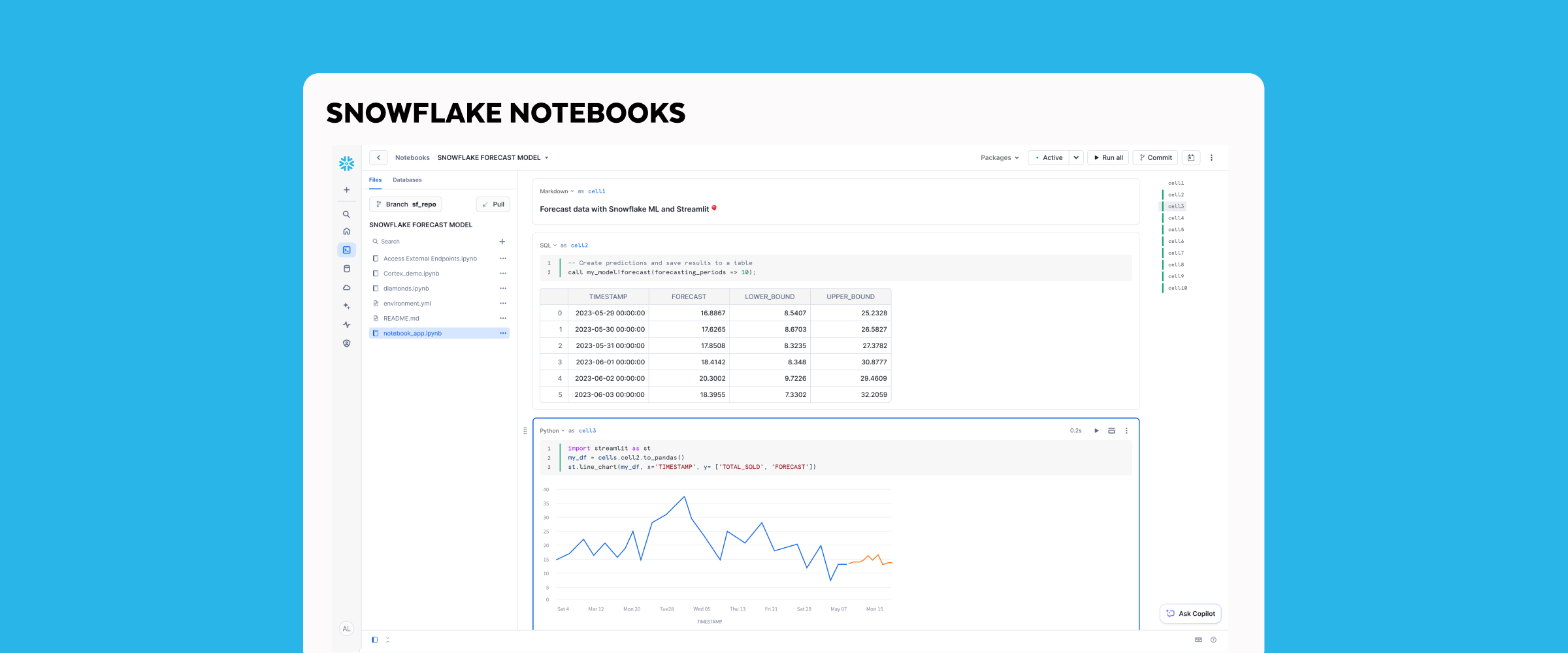Open the search panel in the sidebar
This screenshot has width=1568, height=653.
346,214
